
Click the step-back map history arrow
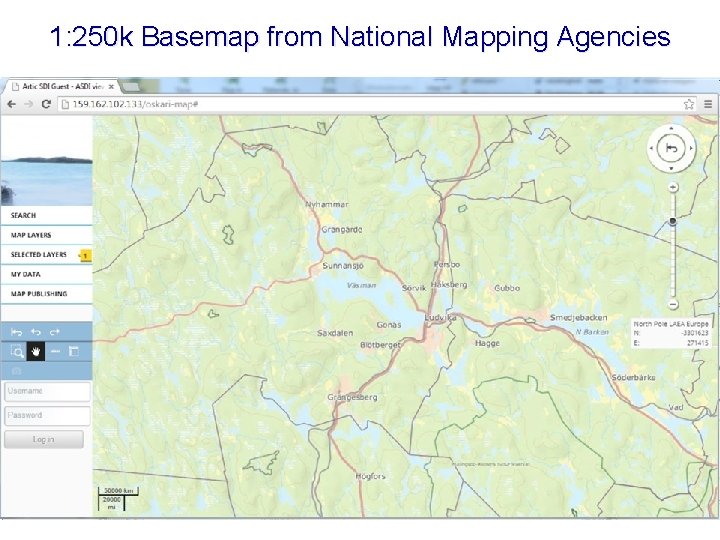click(x=36, y=332)
